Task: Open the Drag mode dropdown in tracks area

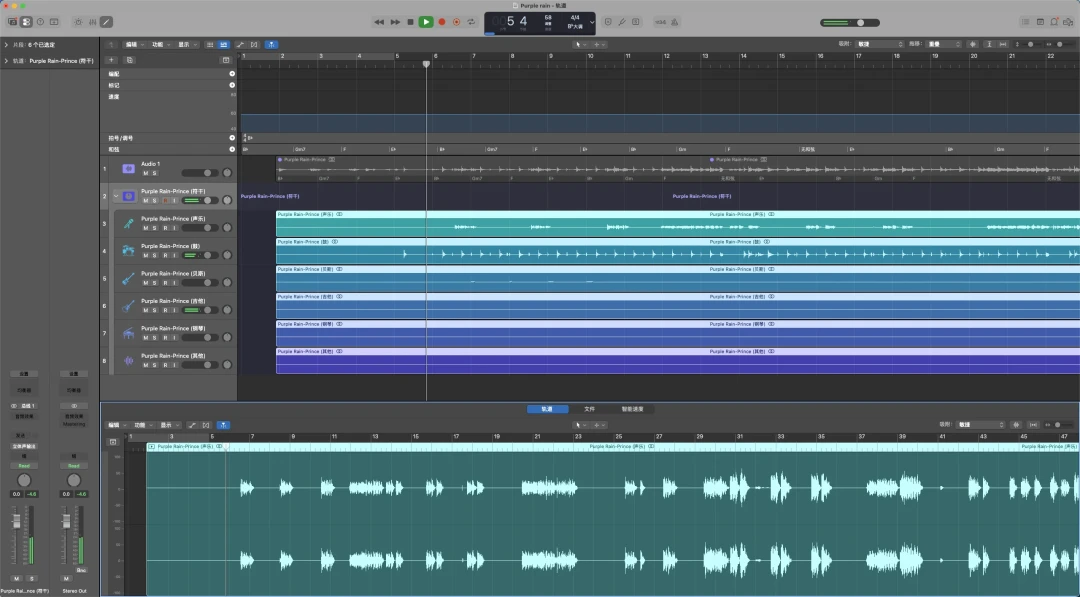Action: coord(945,44)
